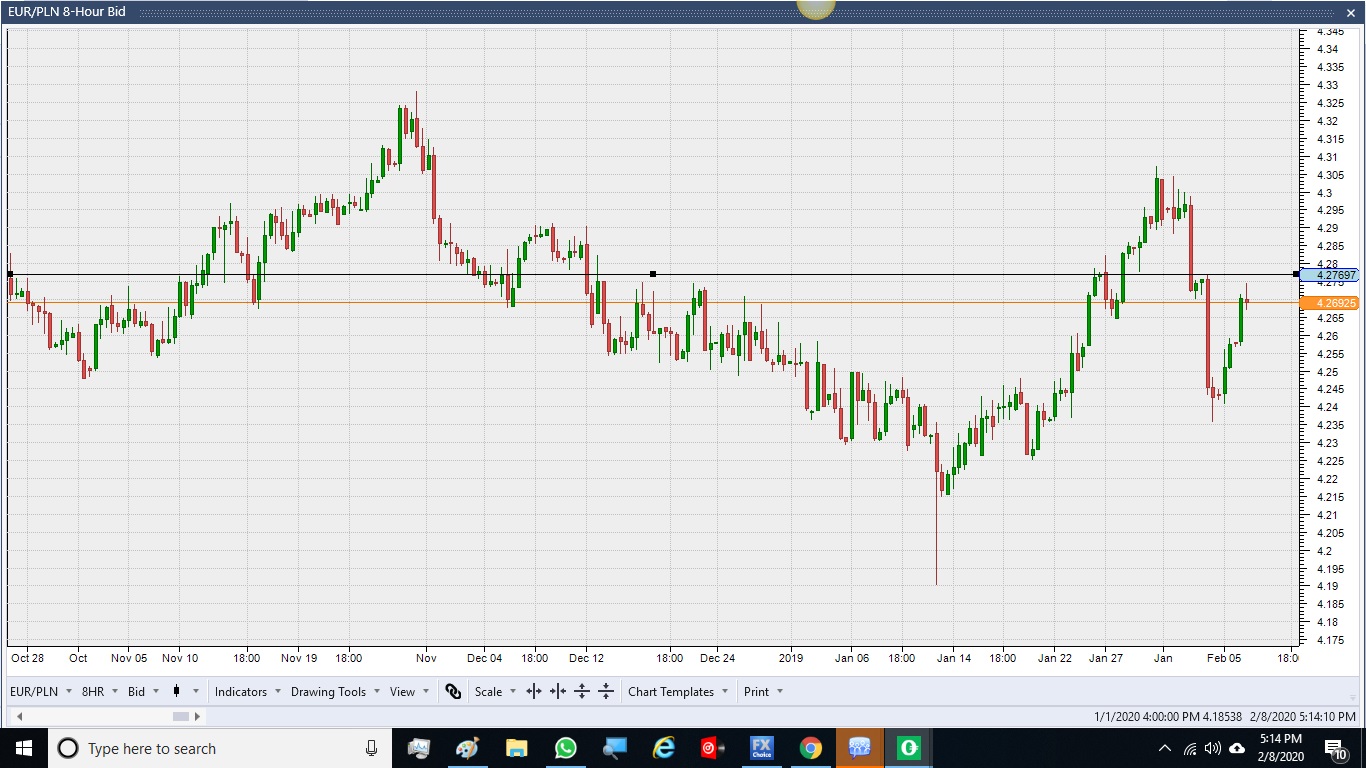1366x768 pixels.
Task: Click the Print button label
Action: (757, 691)
